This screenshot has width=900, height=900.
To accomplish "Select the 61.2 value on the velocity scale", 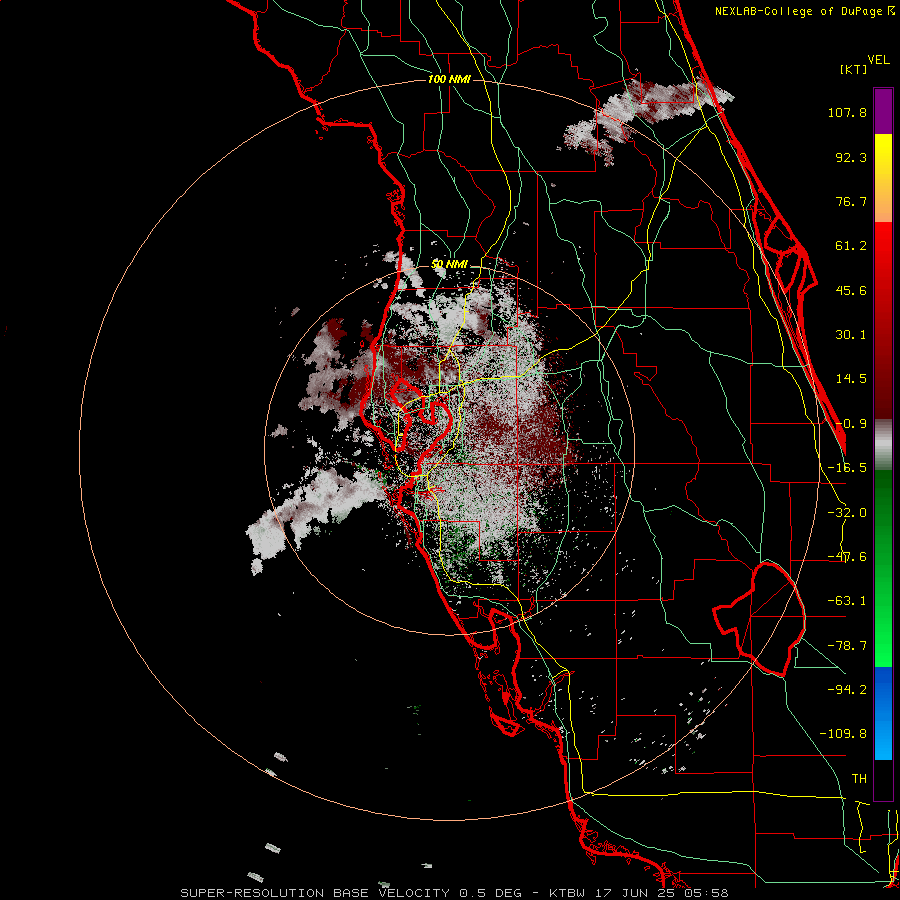I will [851, 246].
